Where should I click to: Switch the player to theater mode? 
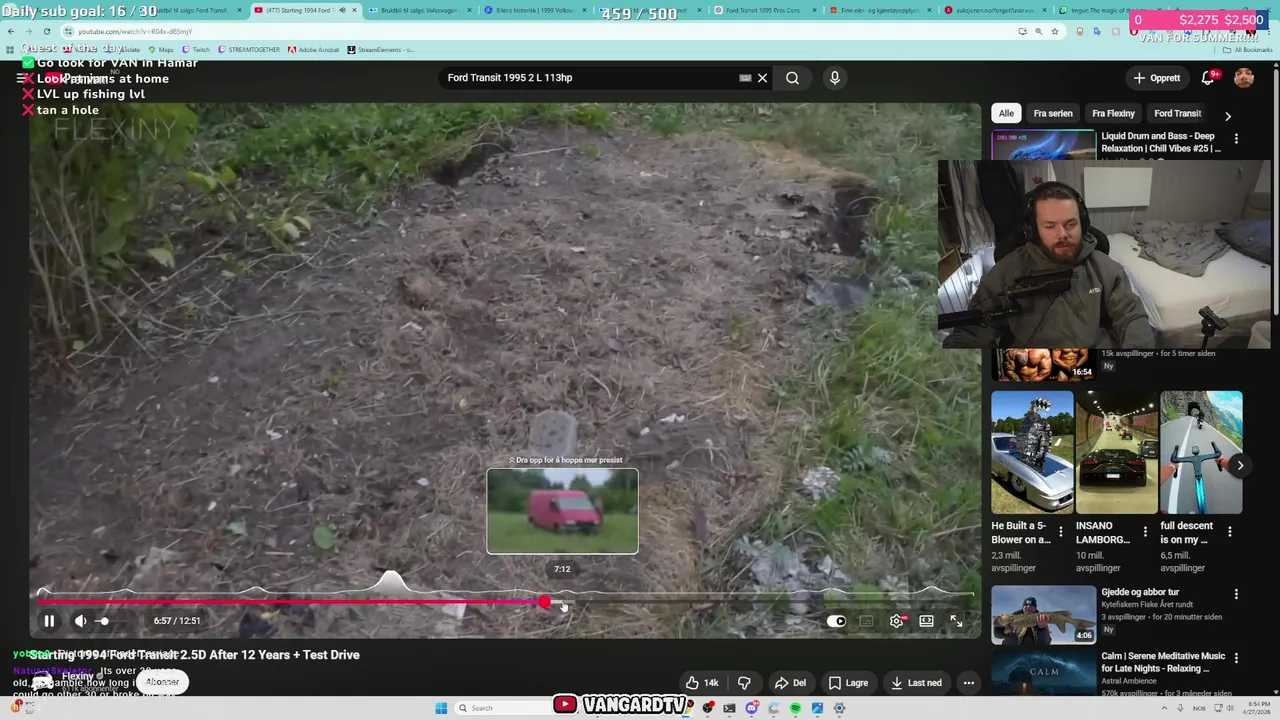(x=927, y=621)
